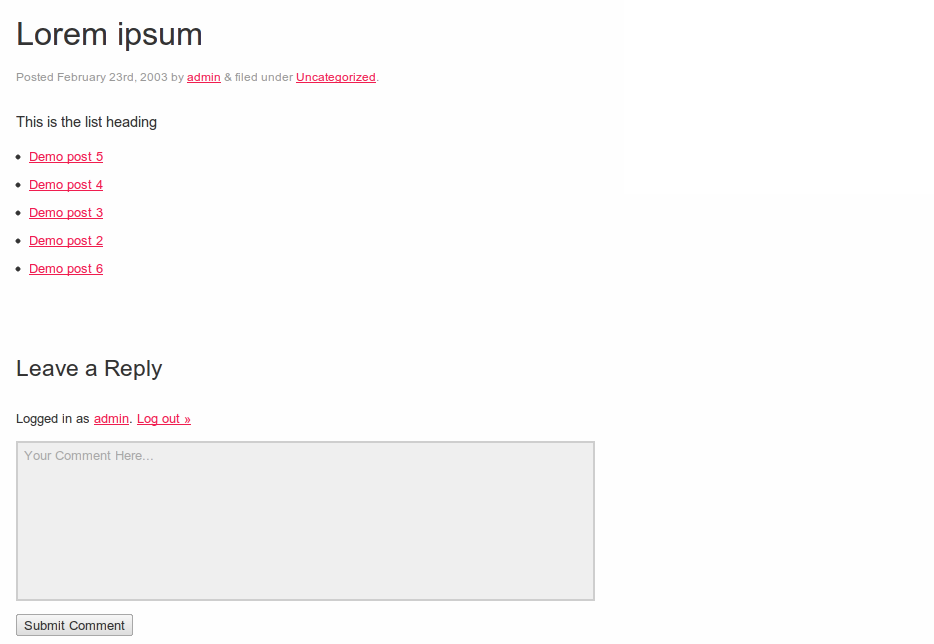Click the 'Leave a Reply' heading
This screenshot has width=934, height=644.
(x=89, y=368)
